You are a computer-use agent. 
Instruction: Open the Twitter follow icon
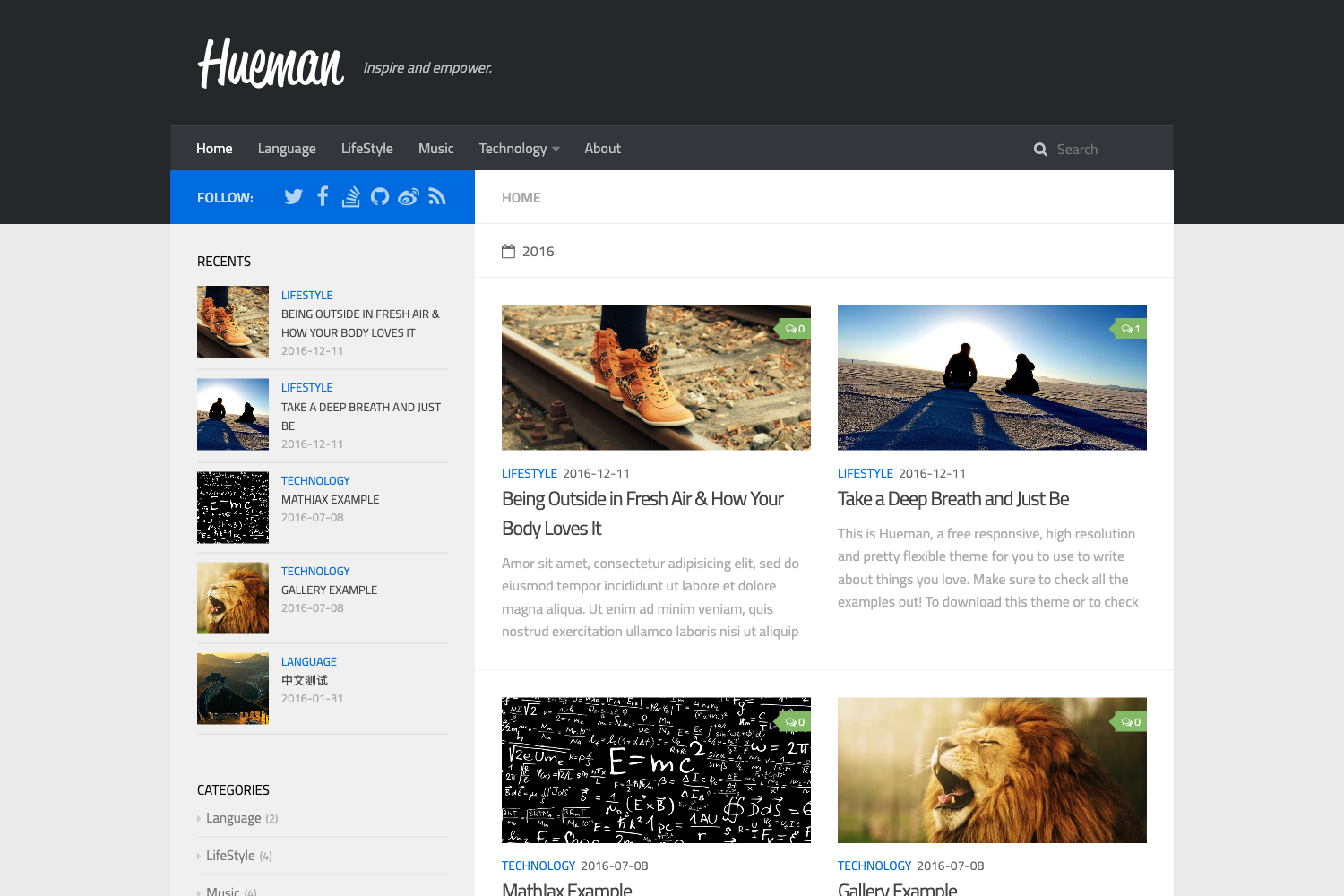(293, 196)
